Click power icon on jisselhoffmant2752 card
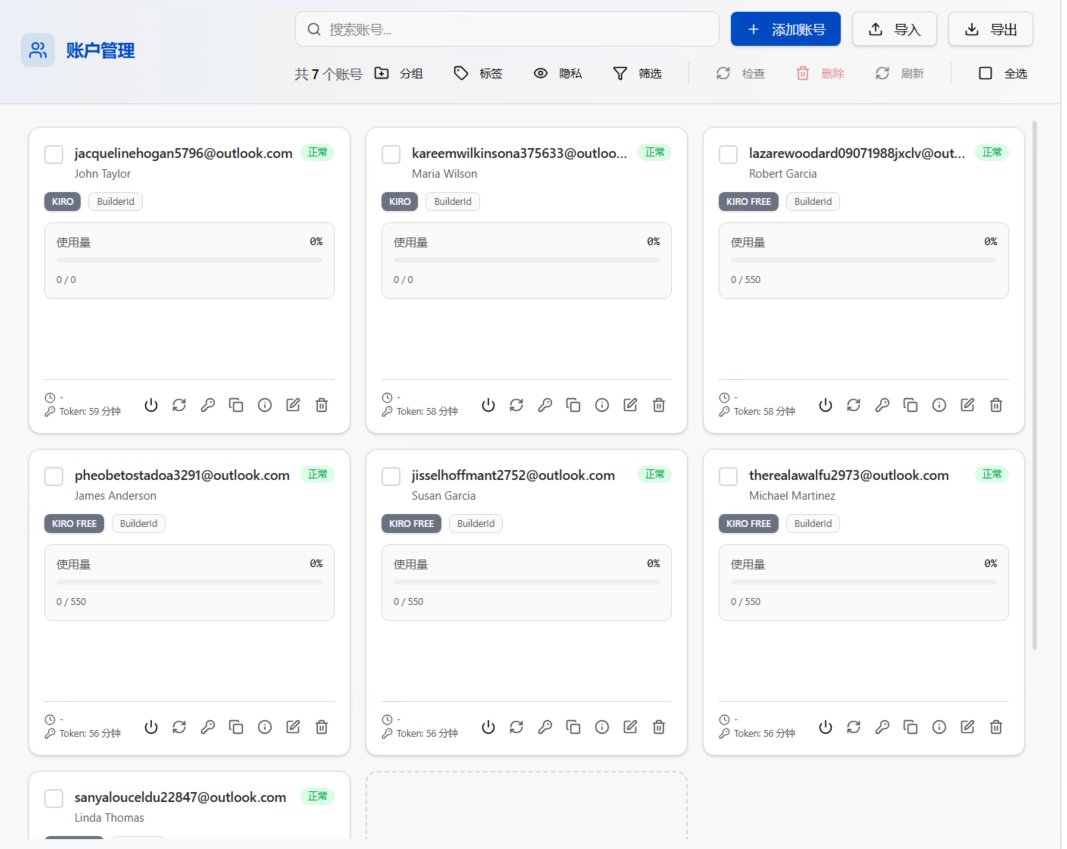Image resolution: width=1067 pixels, height=849 pixels. point(488,727)
